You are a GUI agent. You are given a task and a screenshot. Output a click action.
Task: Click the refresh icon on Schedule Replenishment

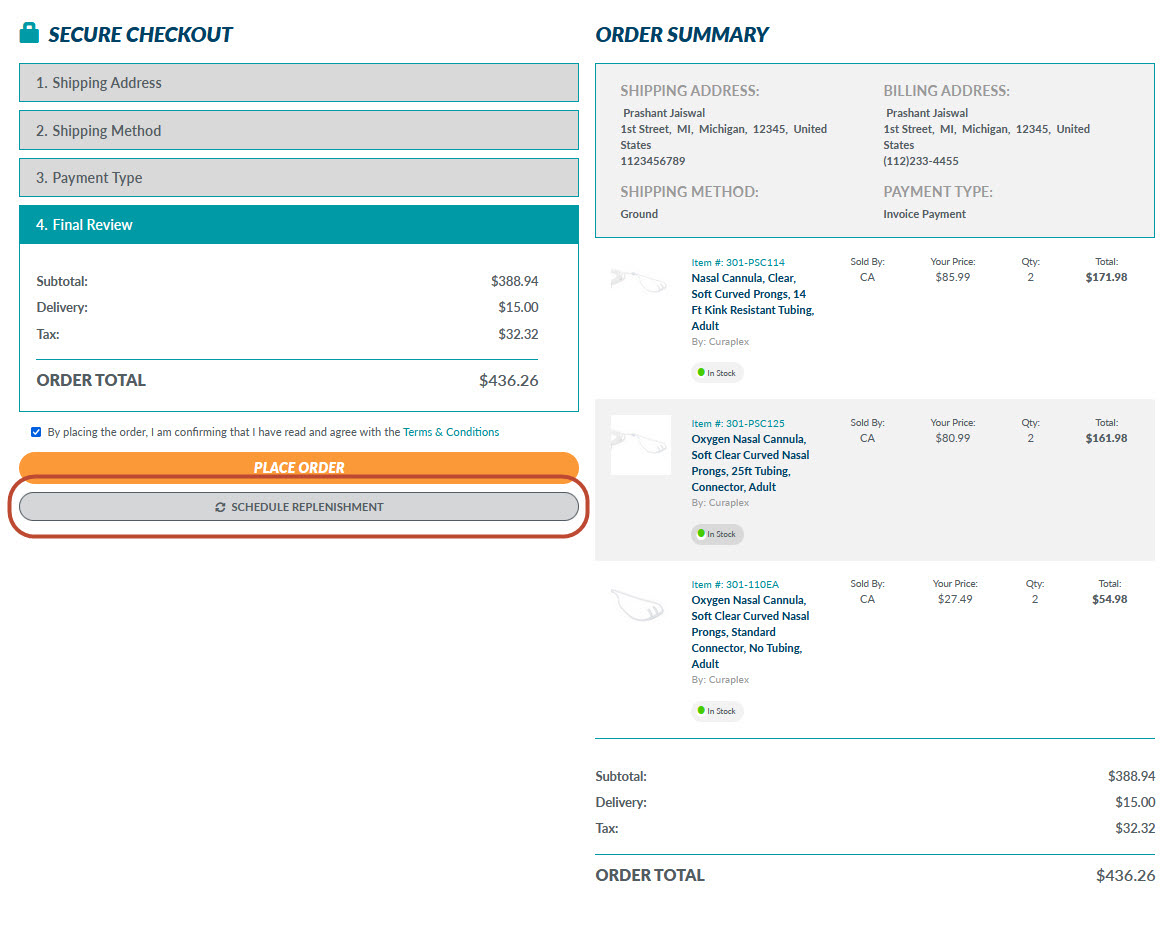(220, 507)
